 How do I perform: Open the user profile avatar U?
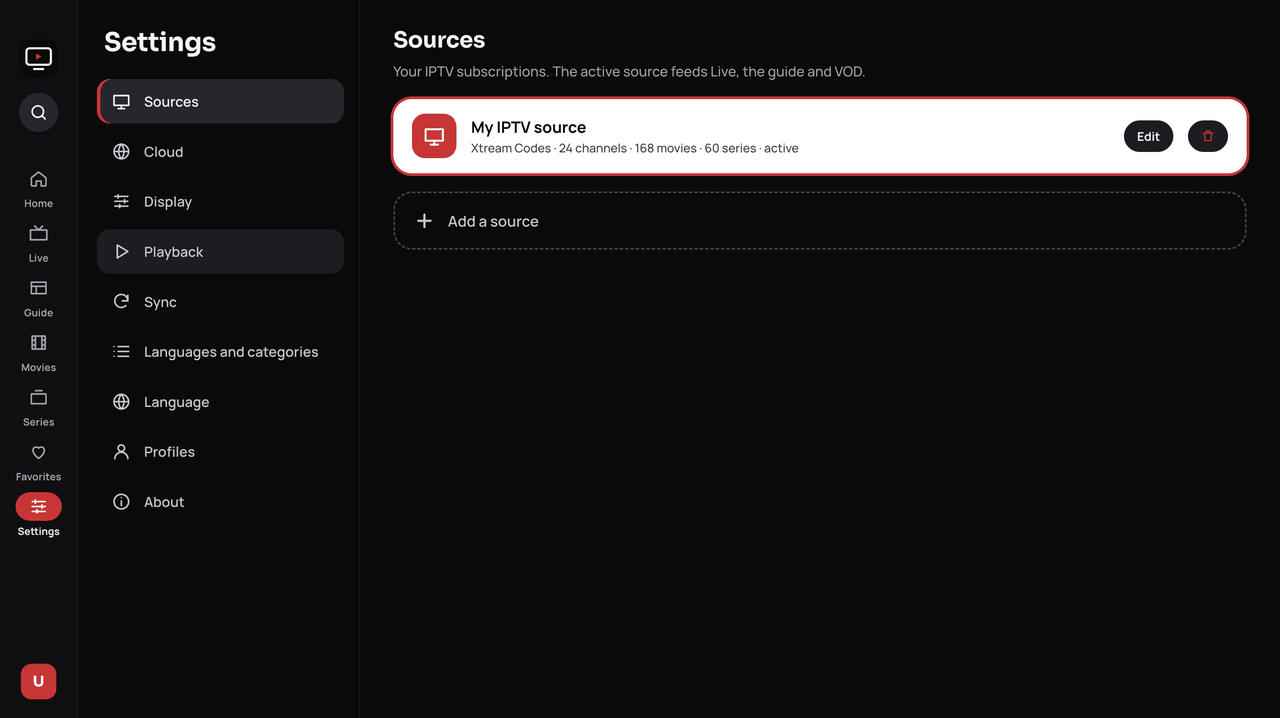[38, 681]
